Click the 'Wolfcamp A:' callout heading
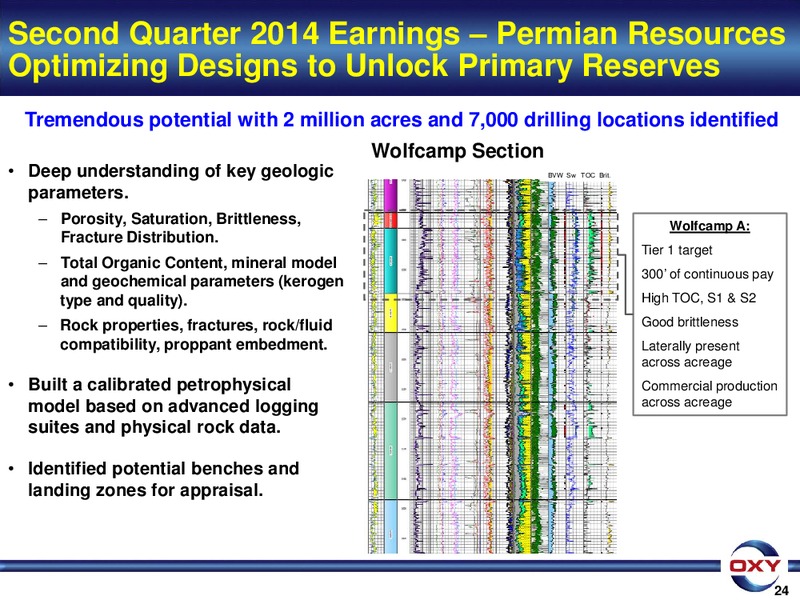The height and width of the screenshot is (600, 800). pos(710,226)
